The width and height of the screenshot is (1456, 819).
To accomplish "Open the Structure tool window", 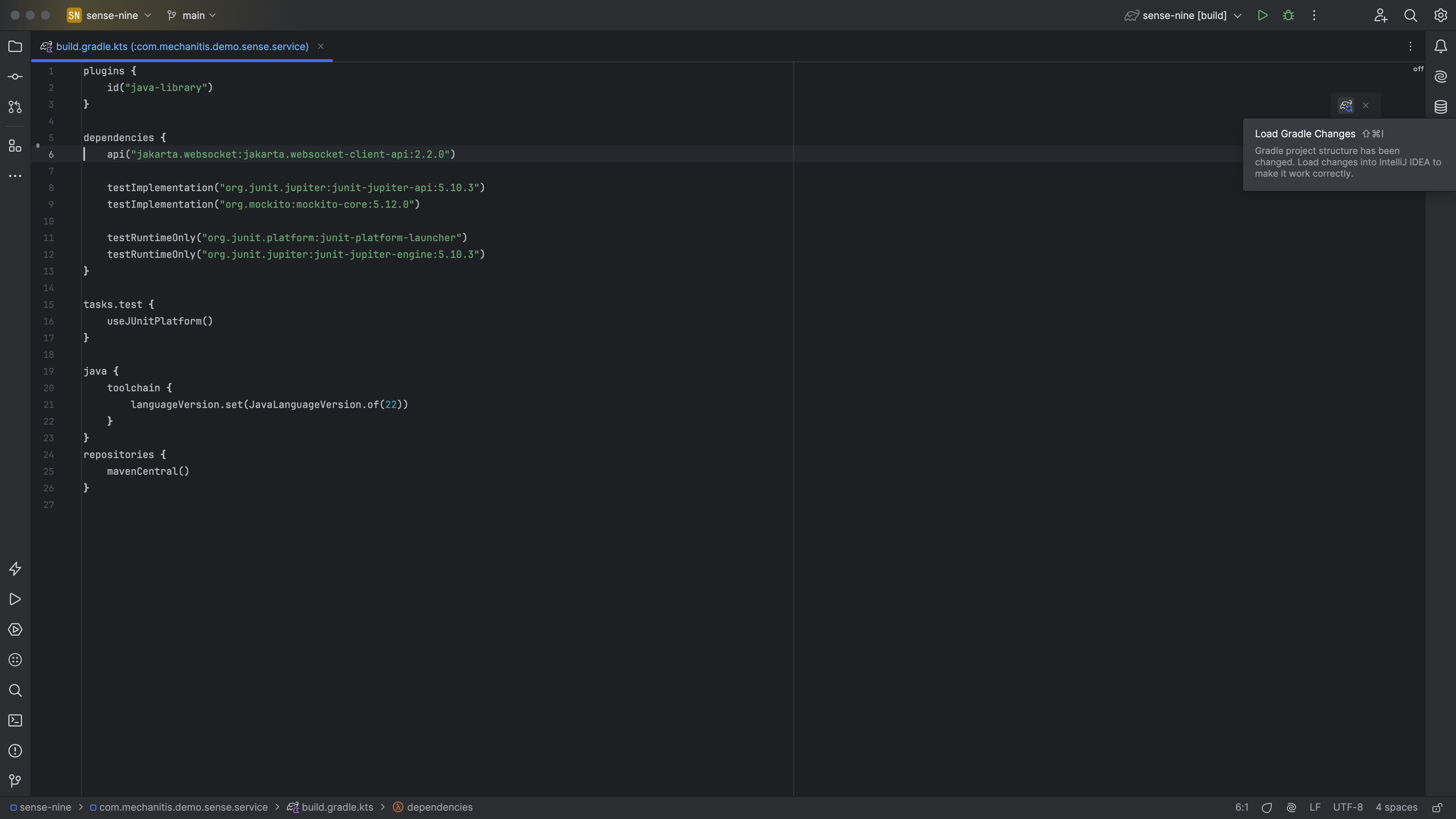I will 15,146.
